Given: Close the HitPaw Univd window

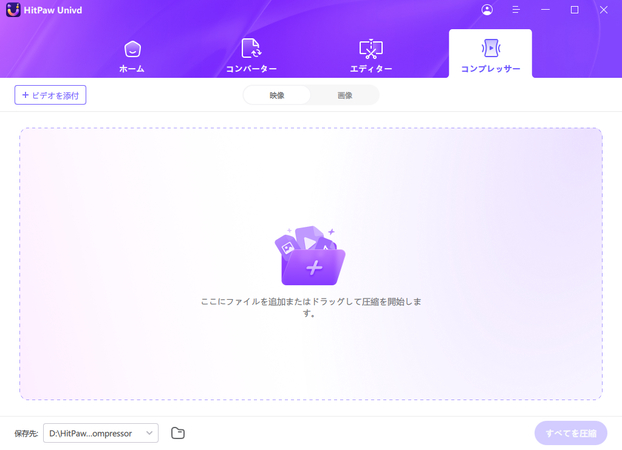Looking at the screenshot, I should pos(604,10).
